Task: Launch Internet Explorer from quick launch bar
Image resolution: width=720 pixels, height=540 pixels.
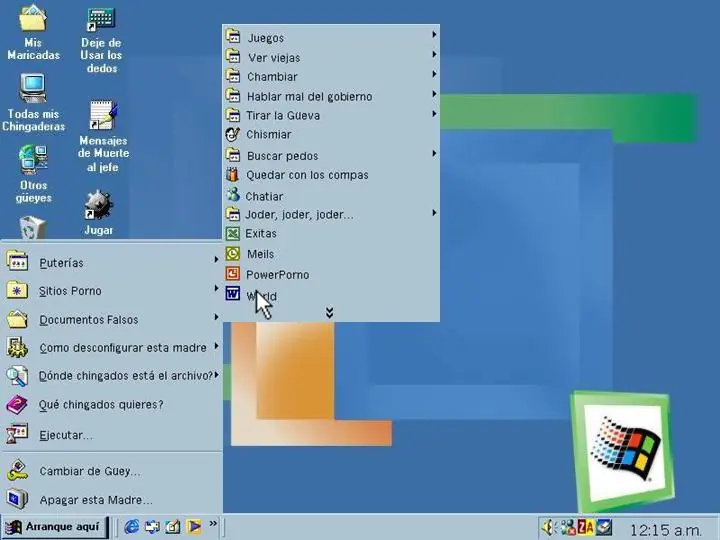Action: point(132,526)
